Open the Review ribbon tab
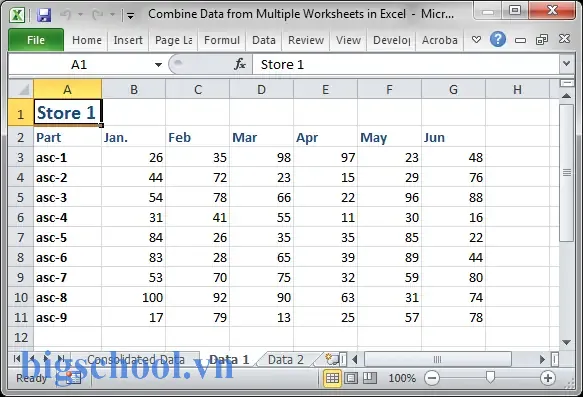583x397 pixels. coord(306,40)
